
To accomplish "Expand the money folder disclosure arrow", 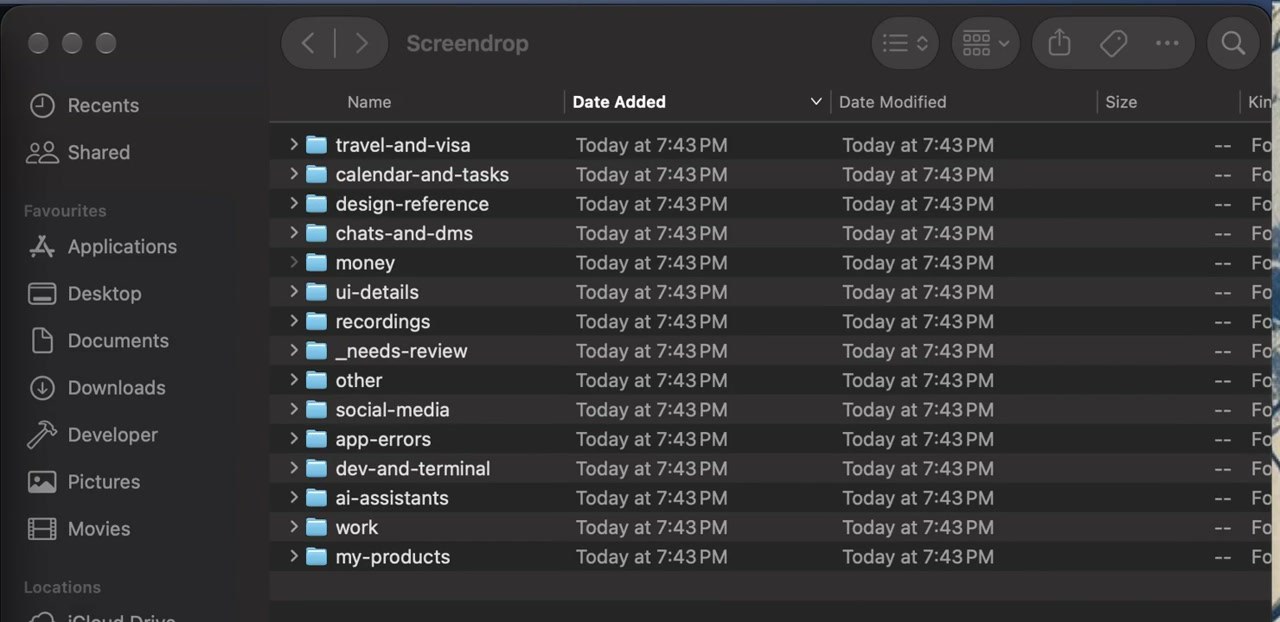I will (x=293, y=262).
